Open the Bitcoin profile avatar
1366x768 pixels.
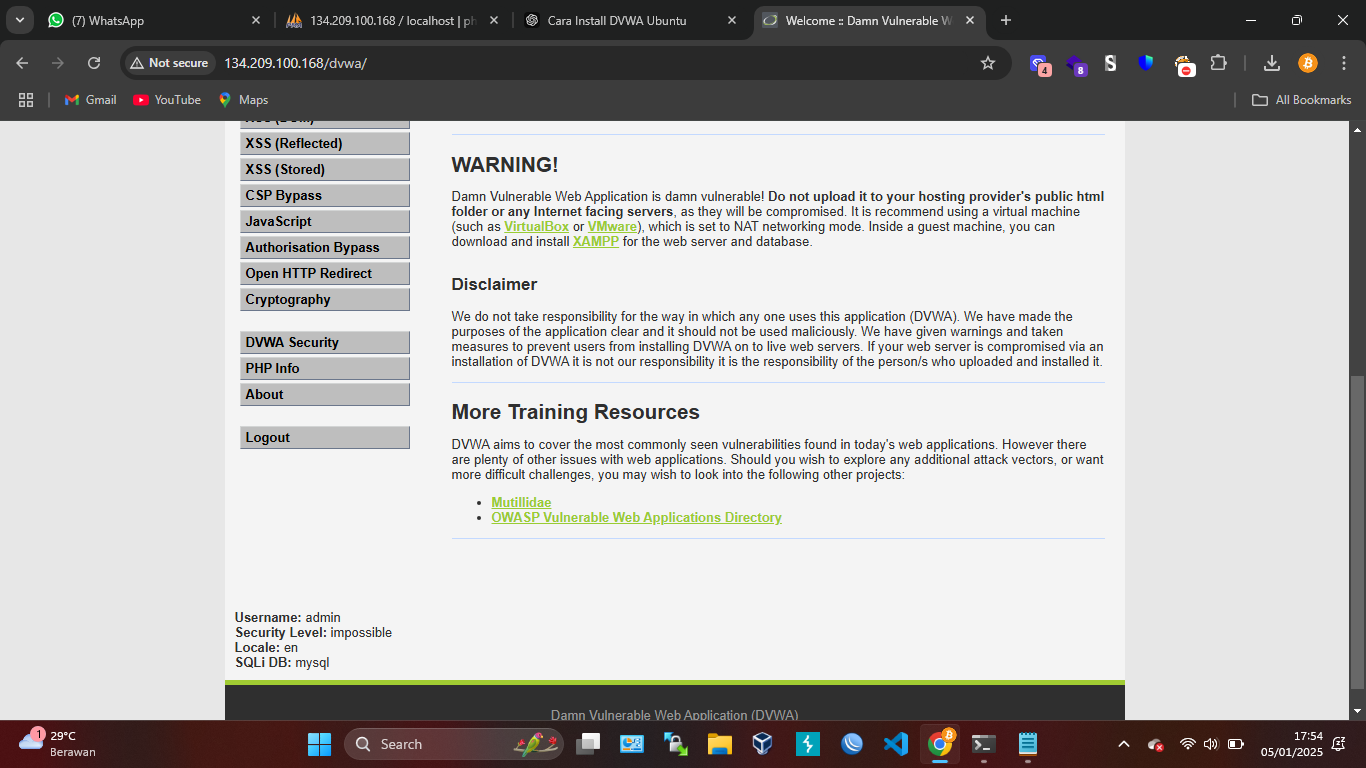coord(1308,63)
